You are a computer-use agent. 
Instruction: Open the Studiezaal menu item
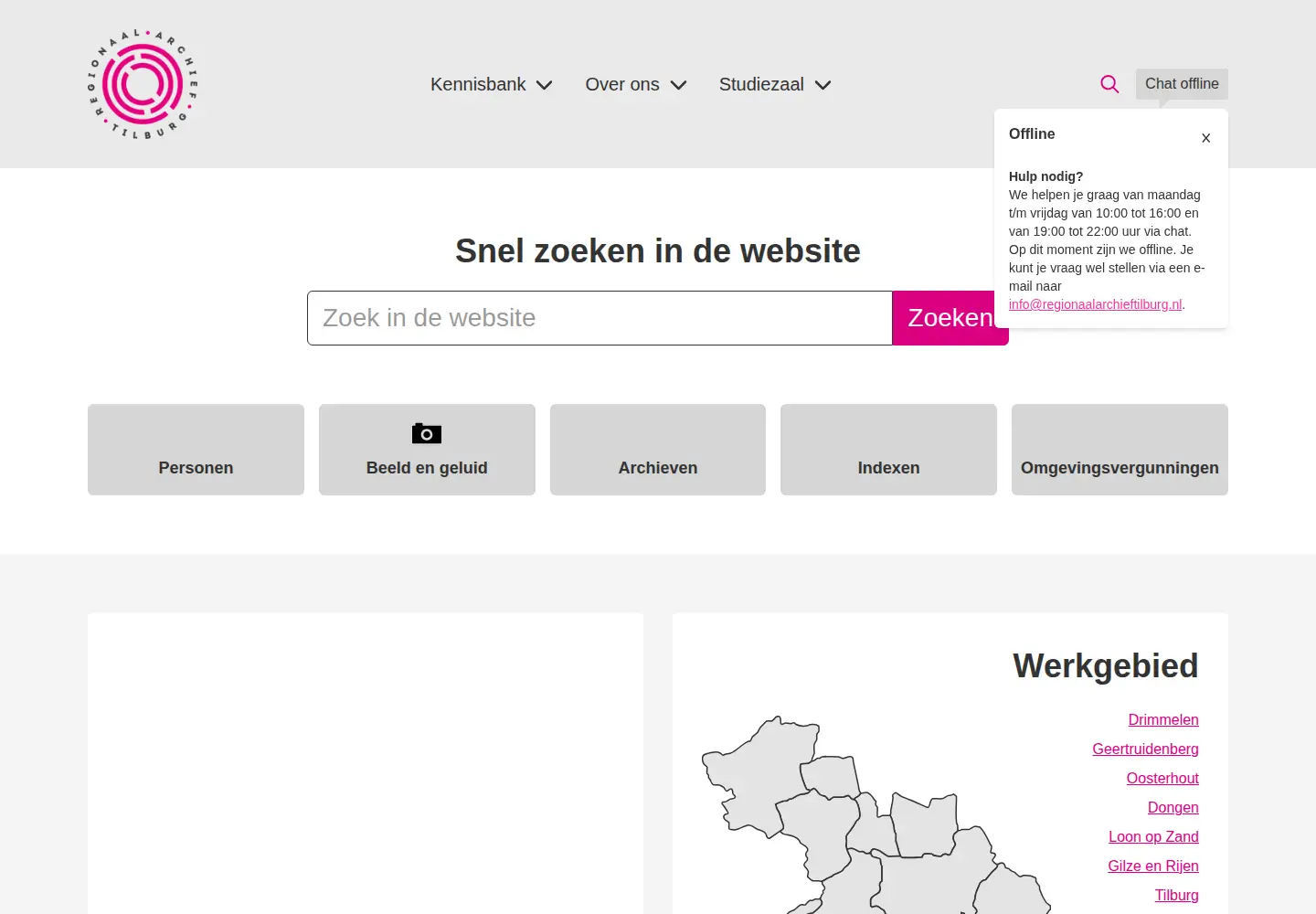click(x=761, y=84)
